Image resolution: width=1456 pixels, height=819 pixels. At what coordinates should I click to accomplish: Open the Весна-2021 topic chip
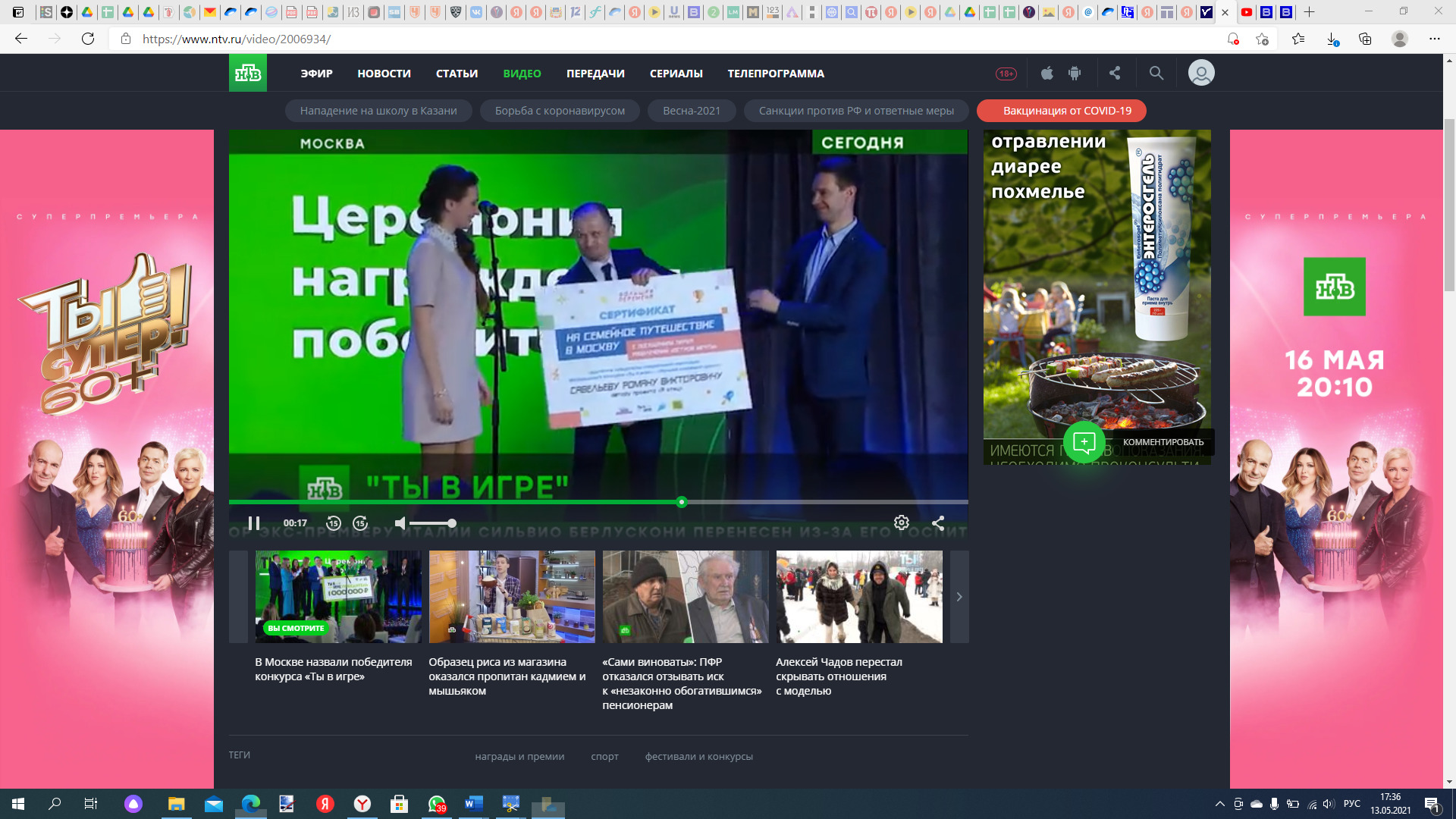point(692,111)
